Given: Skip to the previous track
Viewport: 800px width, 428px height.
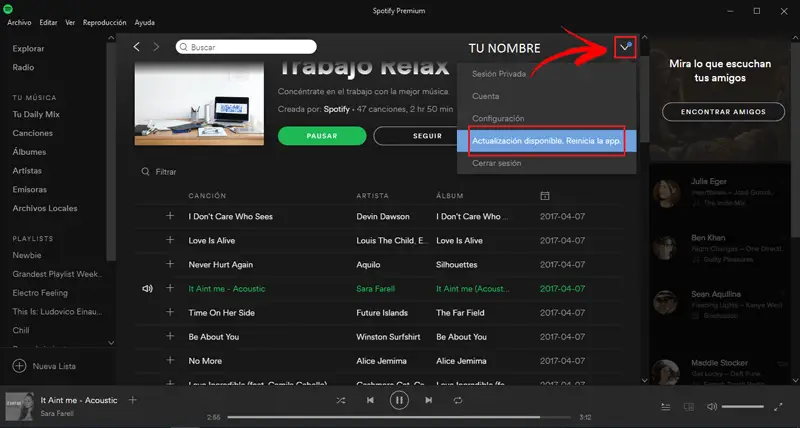Looking at the screenshot, I should [x=370, y=400].
